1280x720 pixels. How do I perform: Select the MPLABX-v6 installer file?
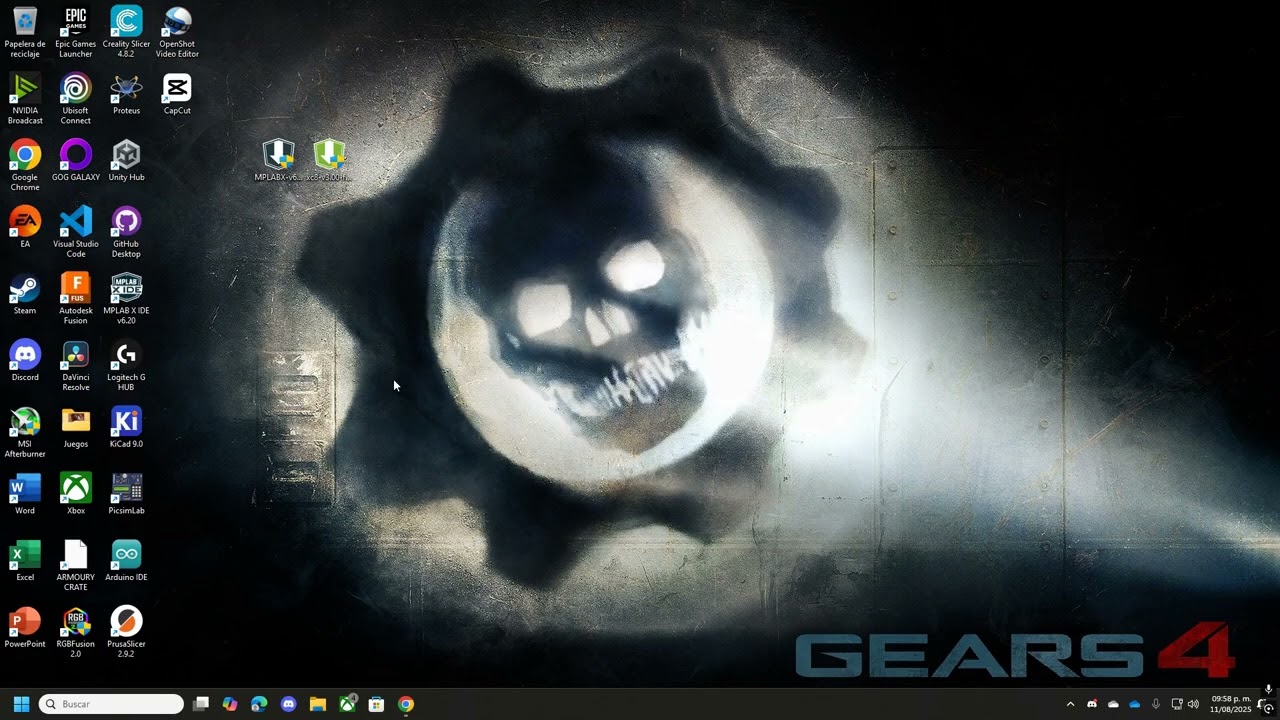[x=278, y=160]
